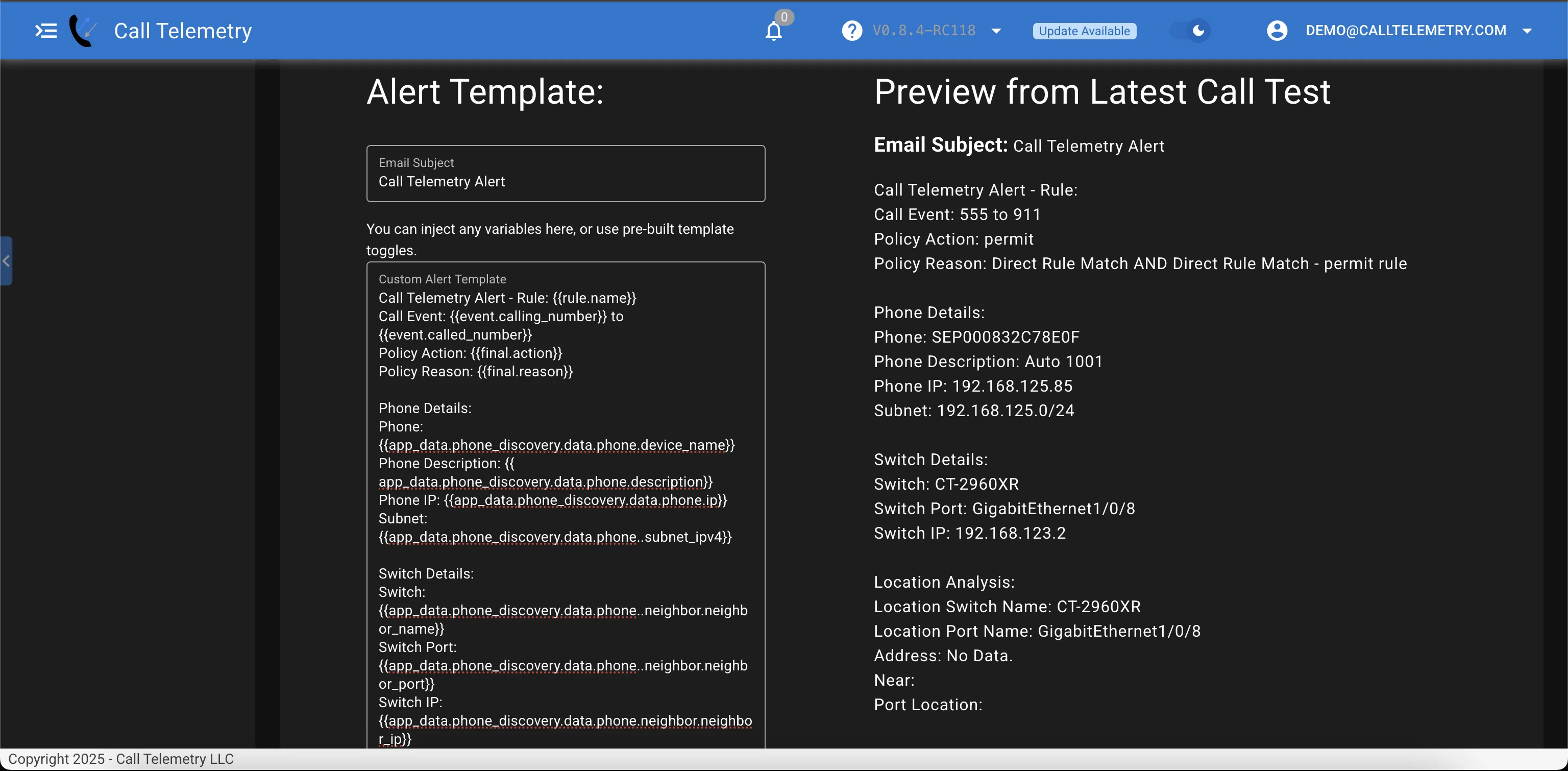The image size is (1568, 771).
Task: Toggle the navigation drawer menu icon
Action: 46,31
